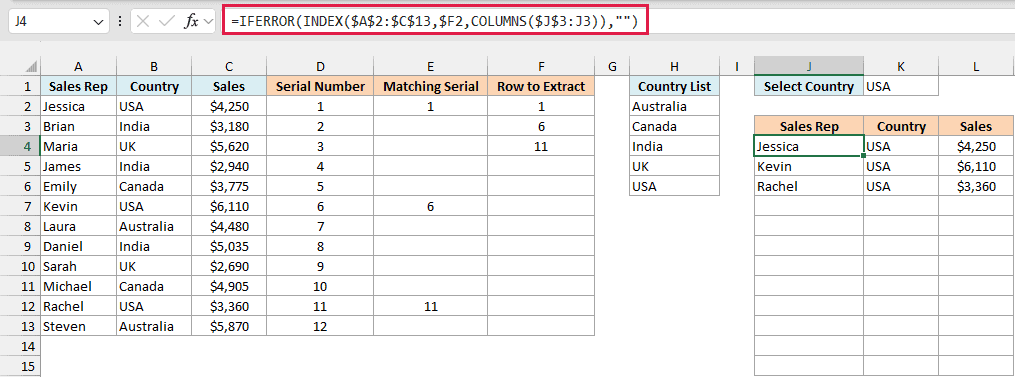The image size is (1015, 377).
Task: Select column B header
Action: [x=154, y=66]
